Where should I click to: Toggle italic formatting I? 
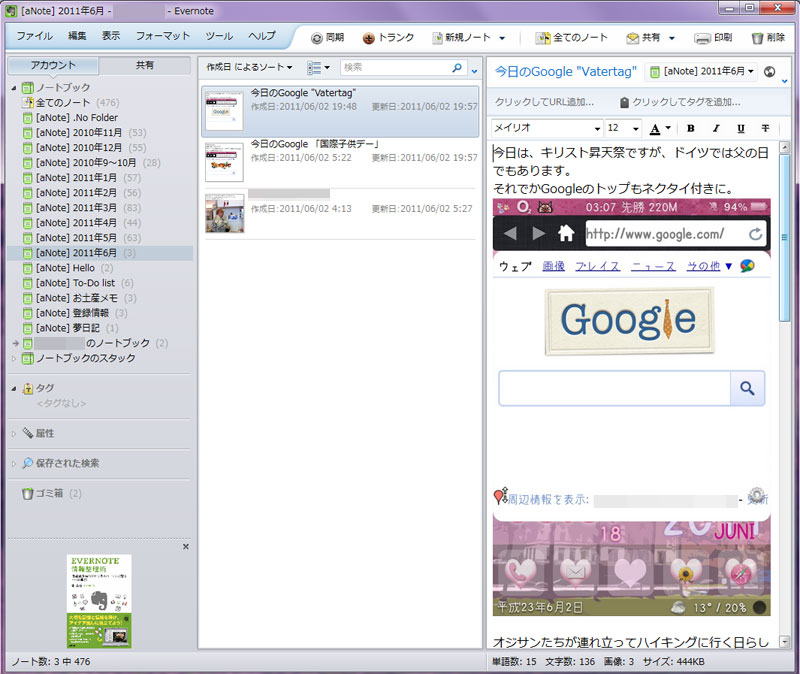pos(716,129)
